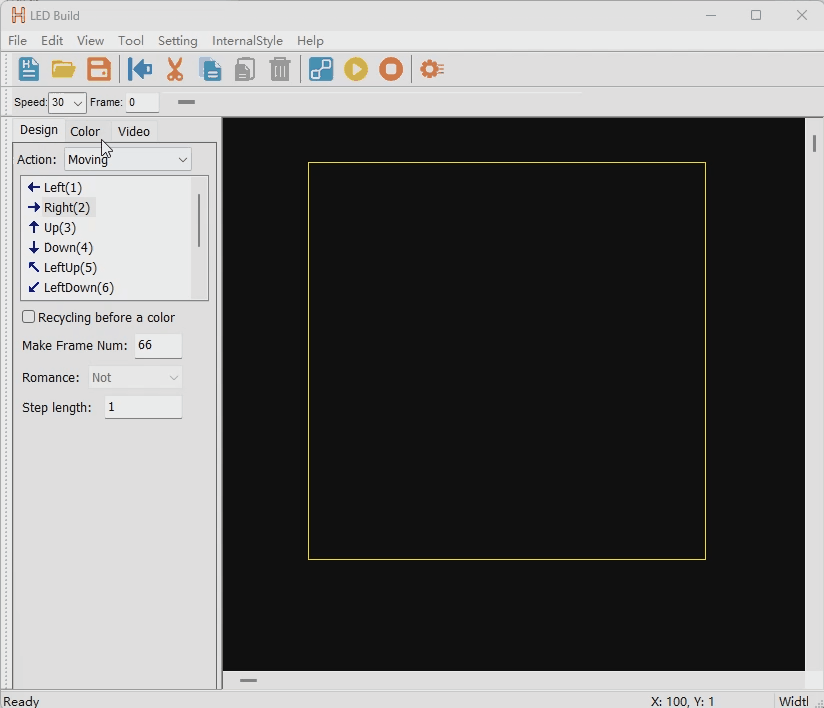Click inside the Make Frame Num field
The height and width of the screenshot is (708, 824).
point(157,345)
